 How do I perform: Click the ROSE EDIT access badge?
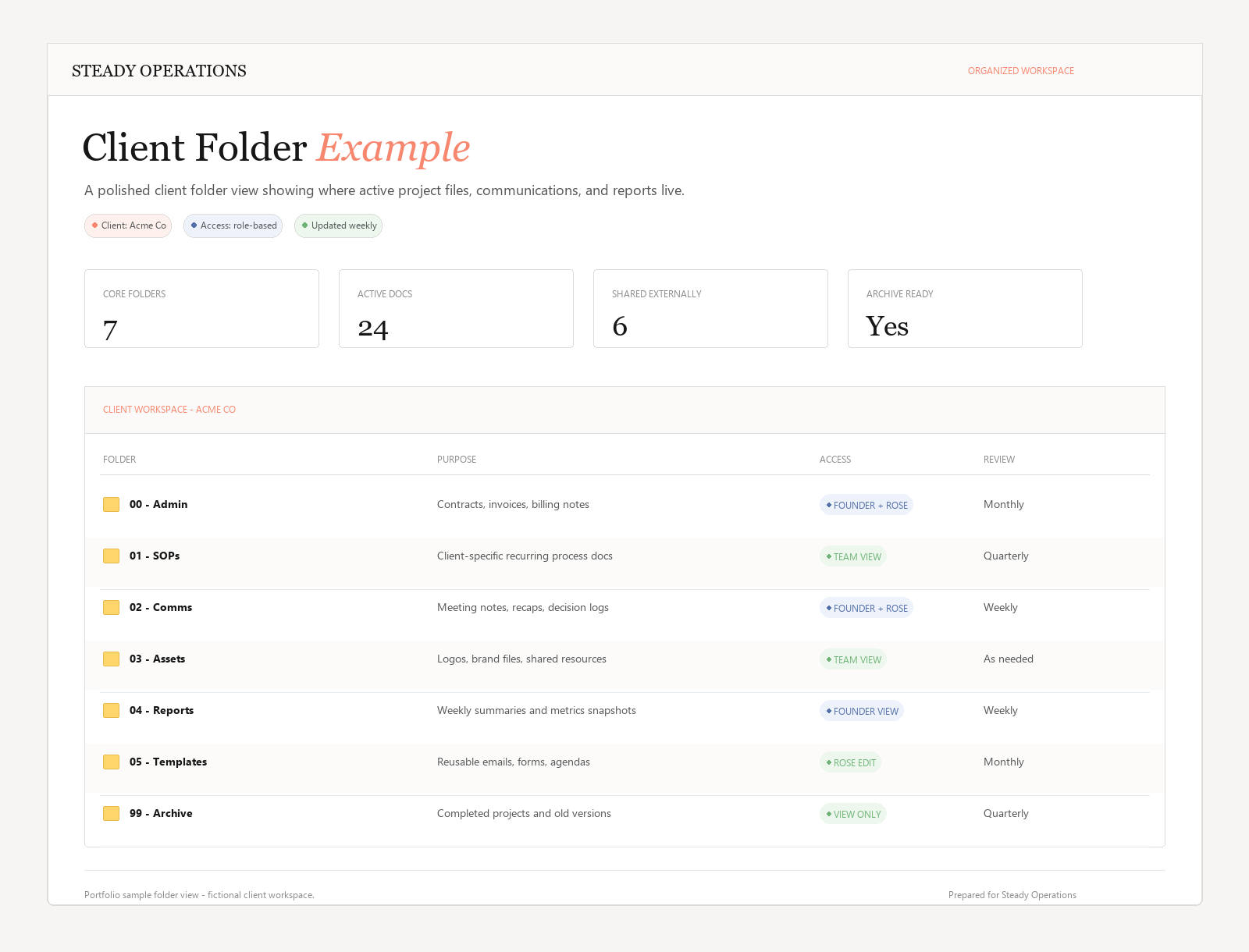coord(850,762)
